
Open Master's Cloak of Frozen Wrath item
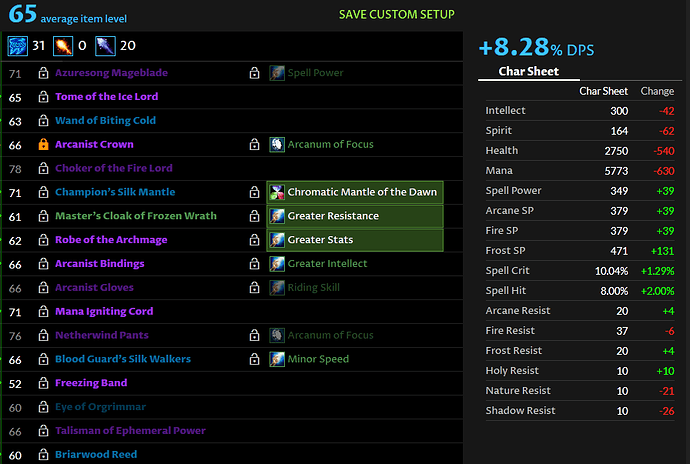[136, 216]
